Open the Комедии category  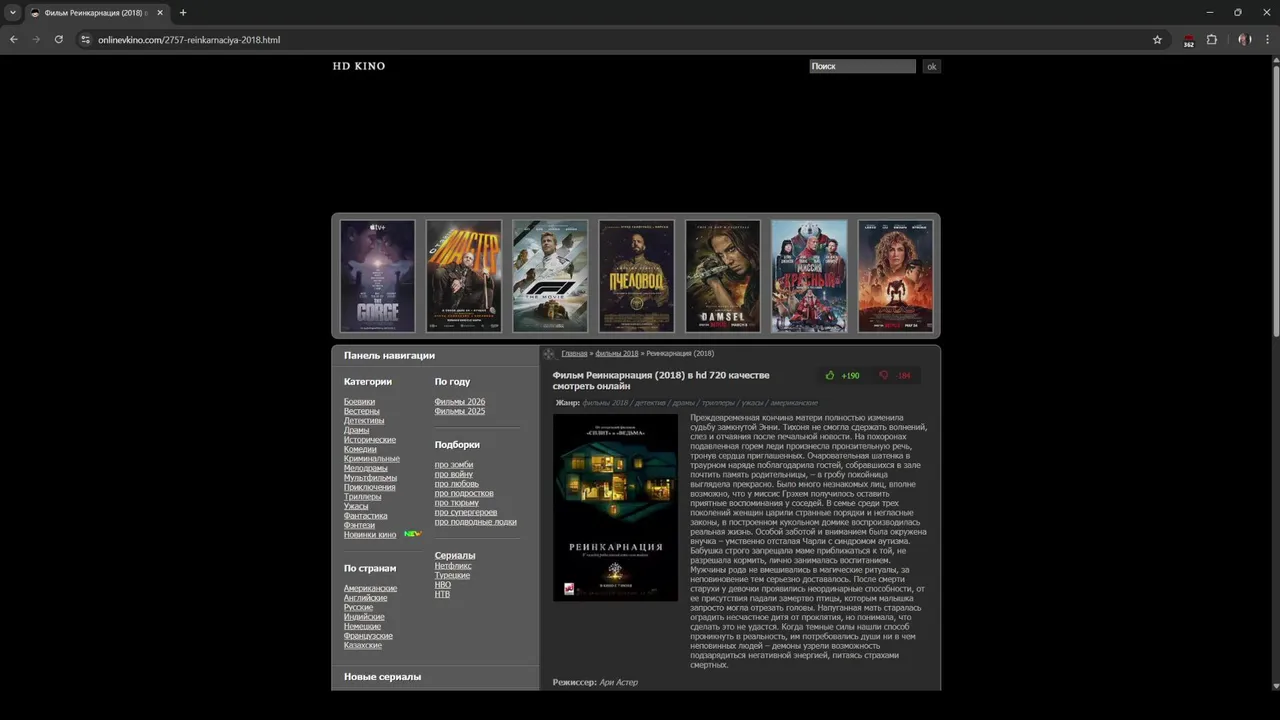point(360,449)
